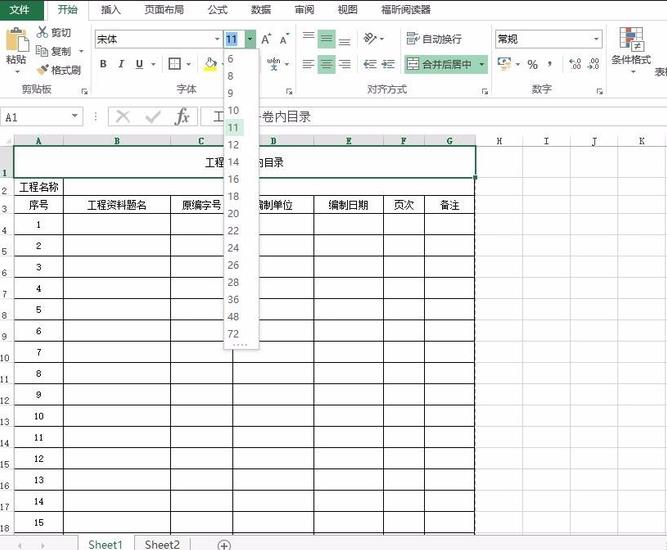Click the Paste icon

17,40
